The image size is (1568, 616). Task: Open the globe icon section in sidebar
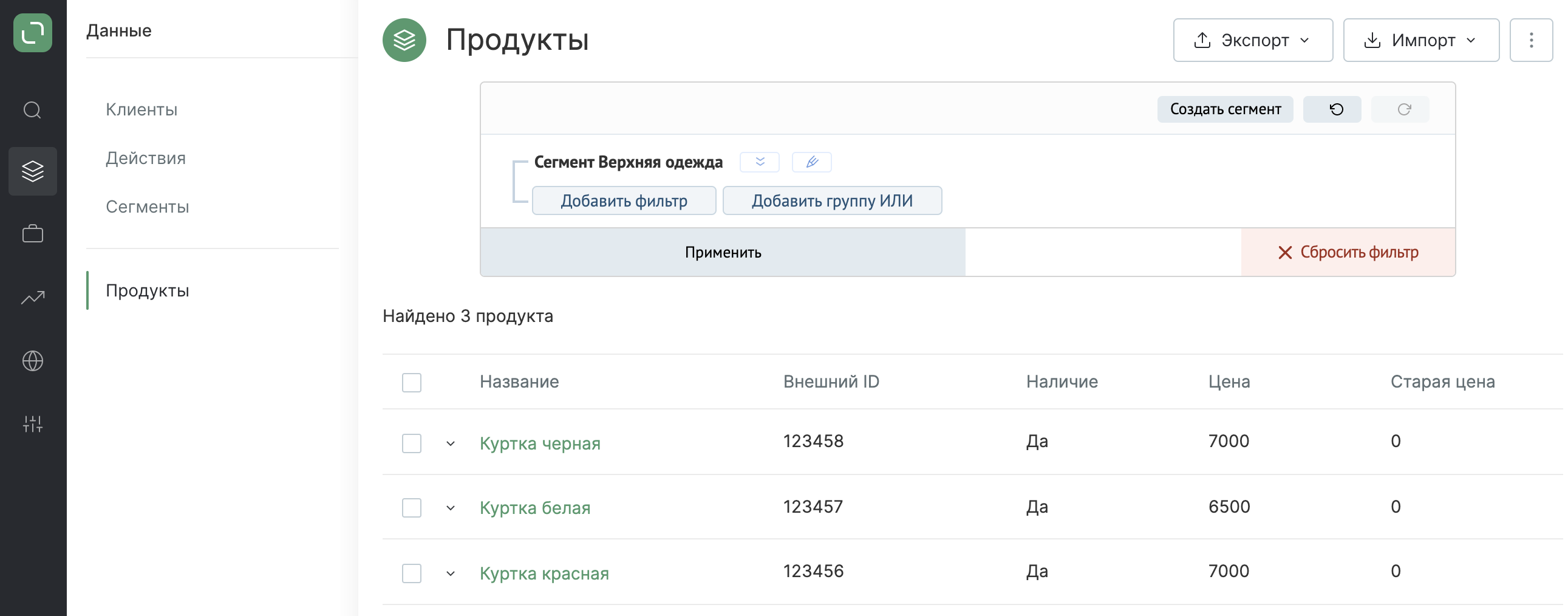click(33, 361)
